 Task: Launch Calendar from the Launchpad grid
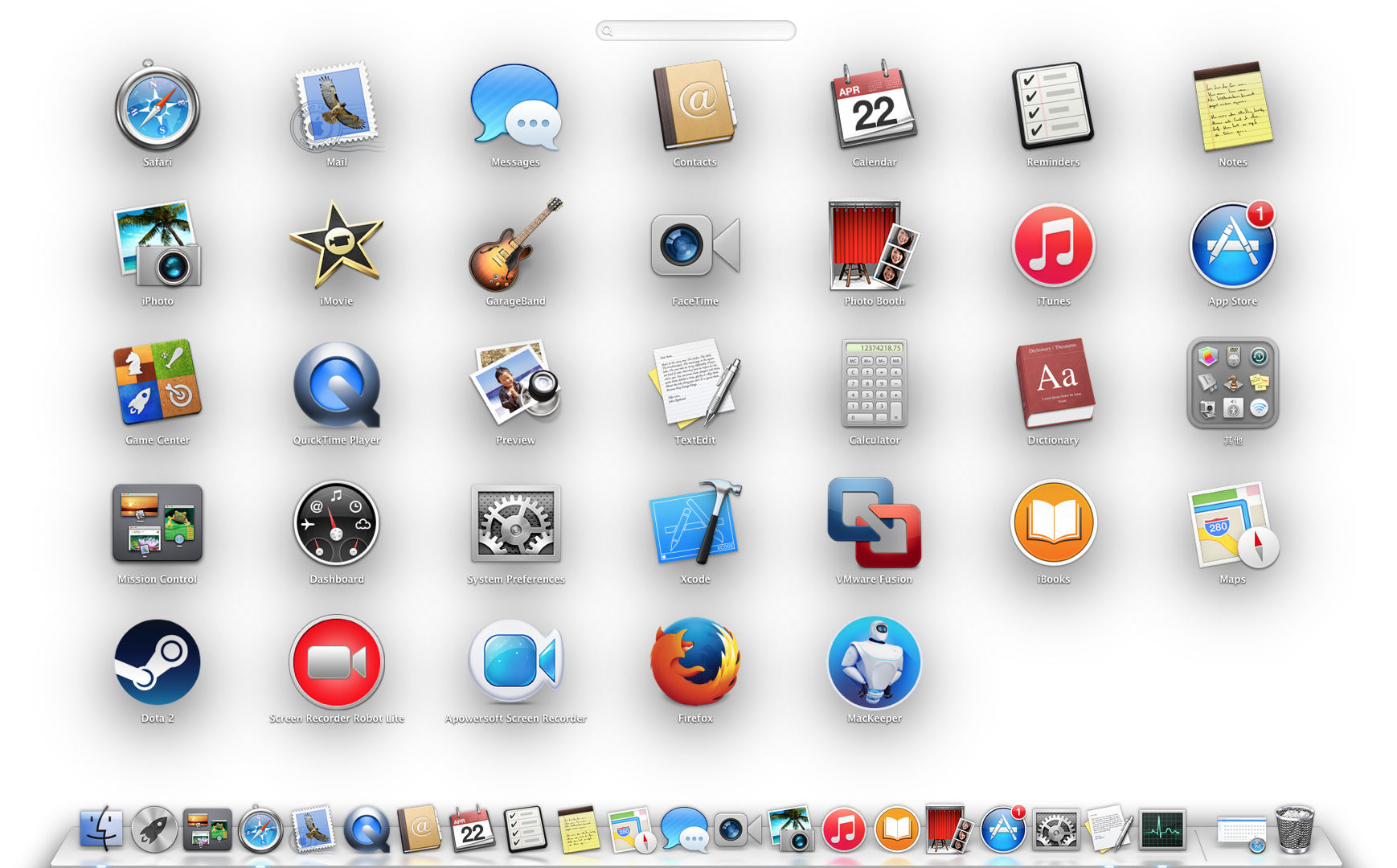pyautogui.click(x=874, y=105)
